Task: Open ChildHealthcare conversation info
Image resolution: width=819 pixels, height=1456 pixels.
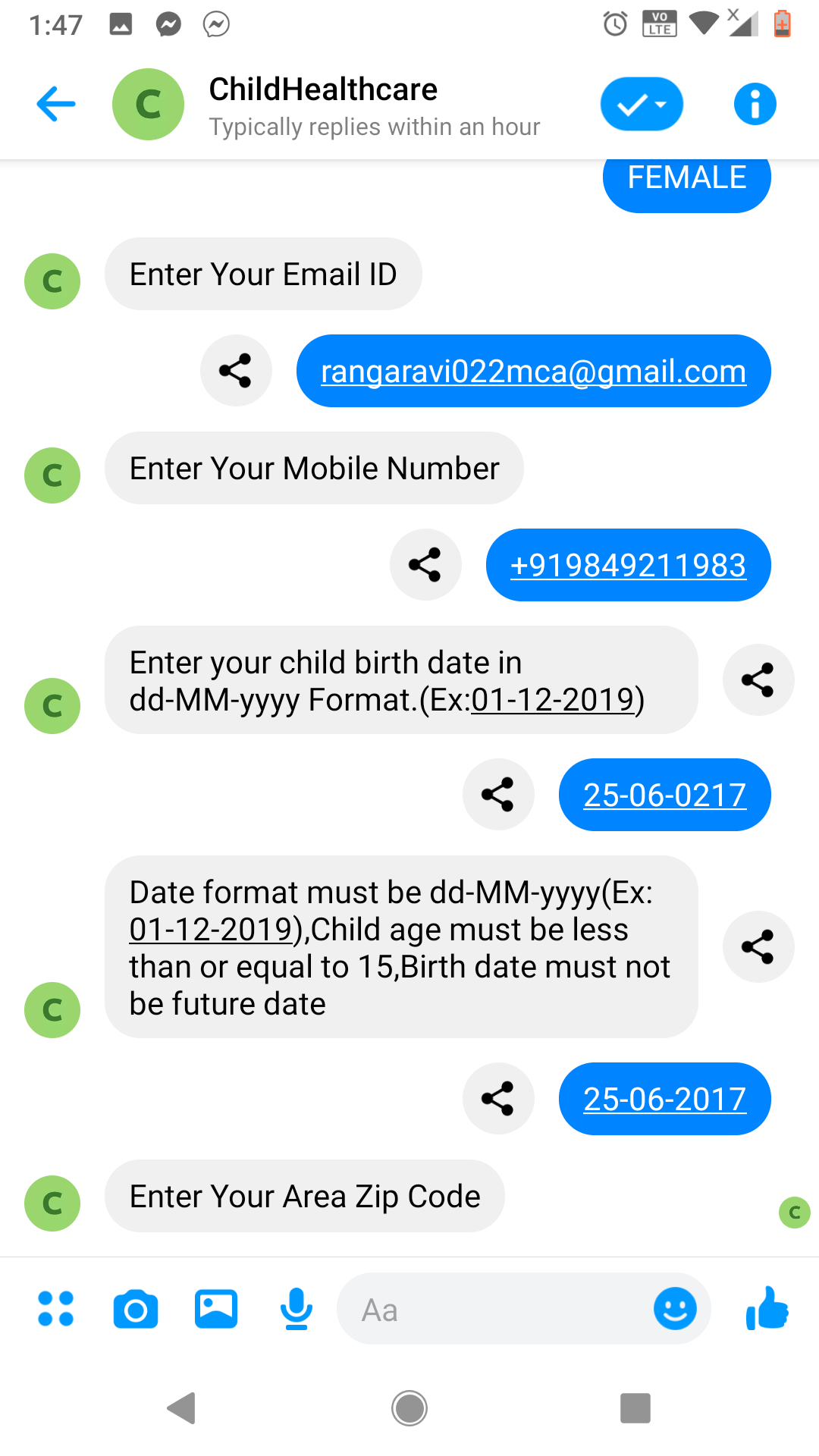Action: tap(755, 104)
